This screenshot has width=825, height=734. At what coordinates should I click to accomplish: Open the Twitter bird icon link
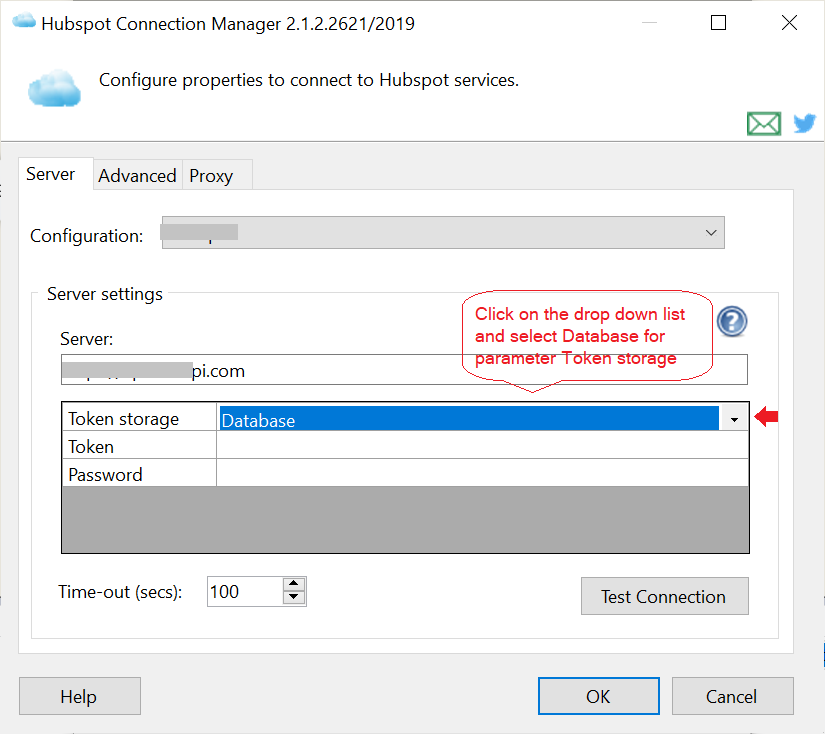(804, 124)
